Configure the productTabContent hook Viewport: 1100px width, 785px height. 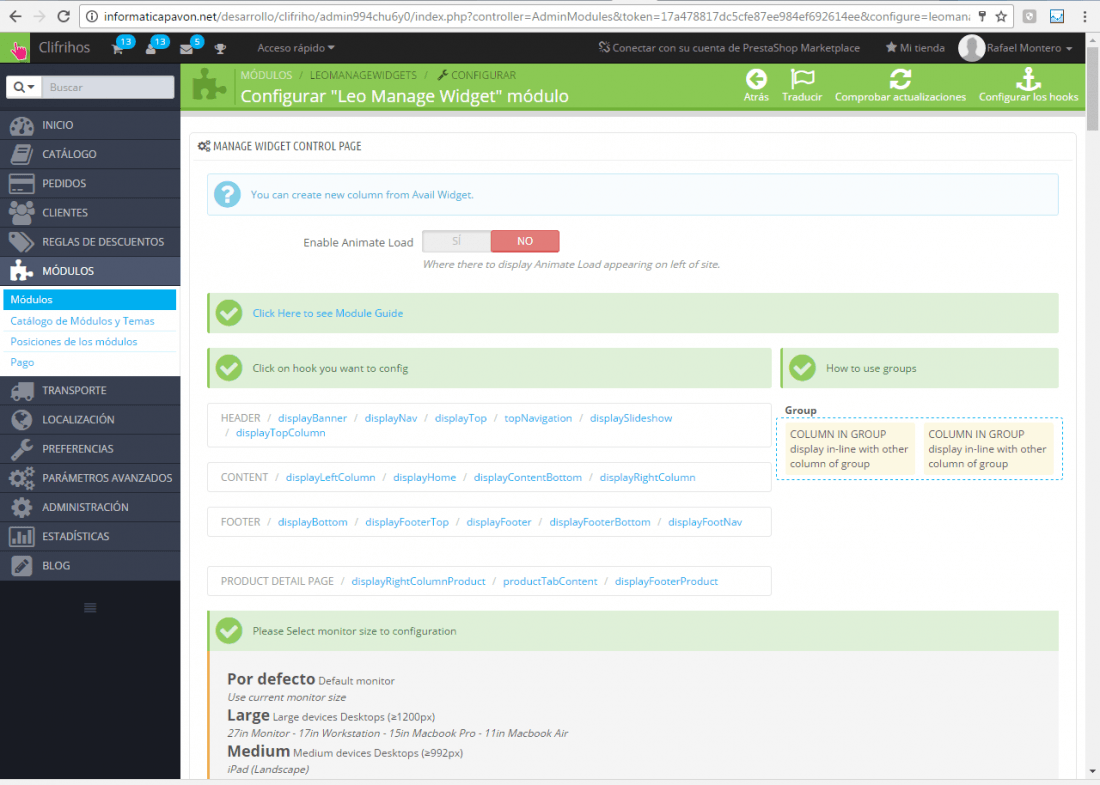coord(550,582)
